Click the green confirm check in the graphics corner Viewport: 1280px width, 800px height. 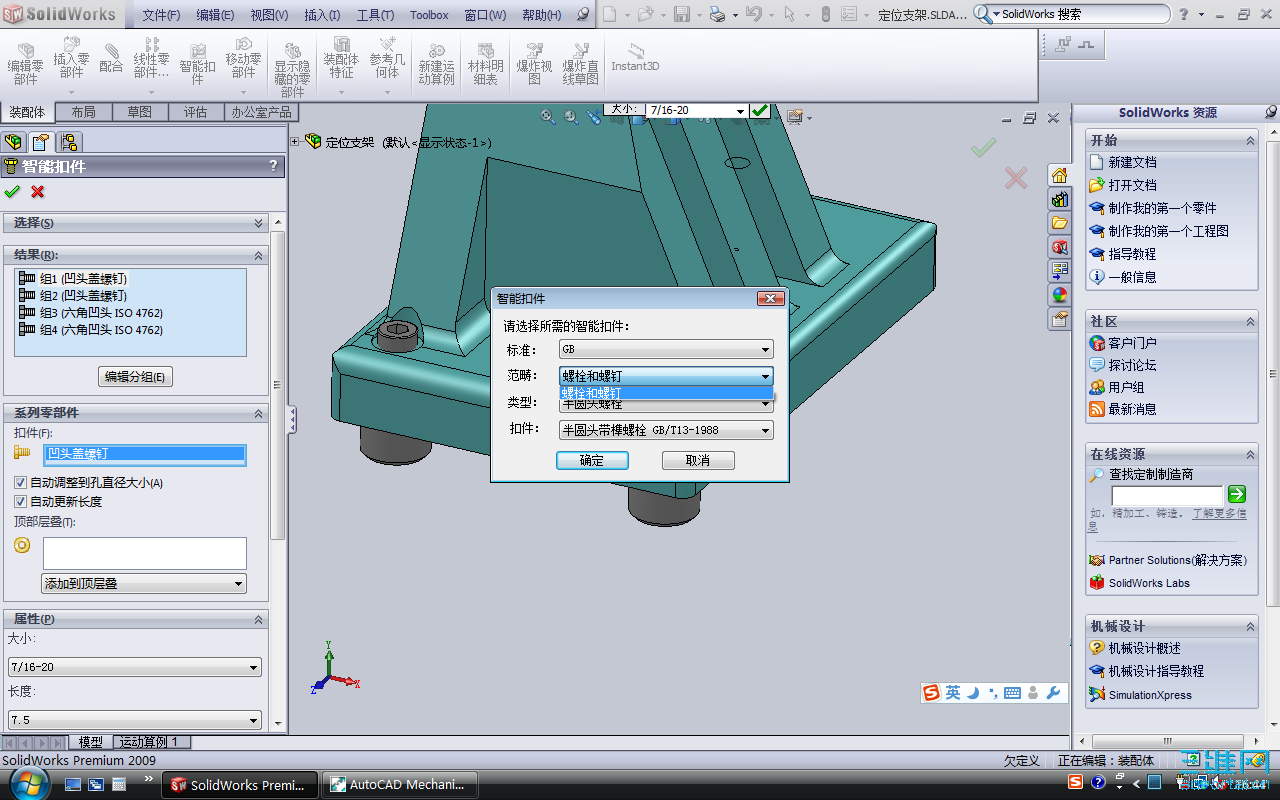tap(983, 148)
